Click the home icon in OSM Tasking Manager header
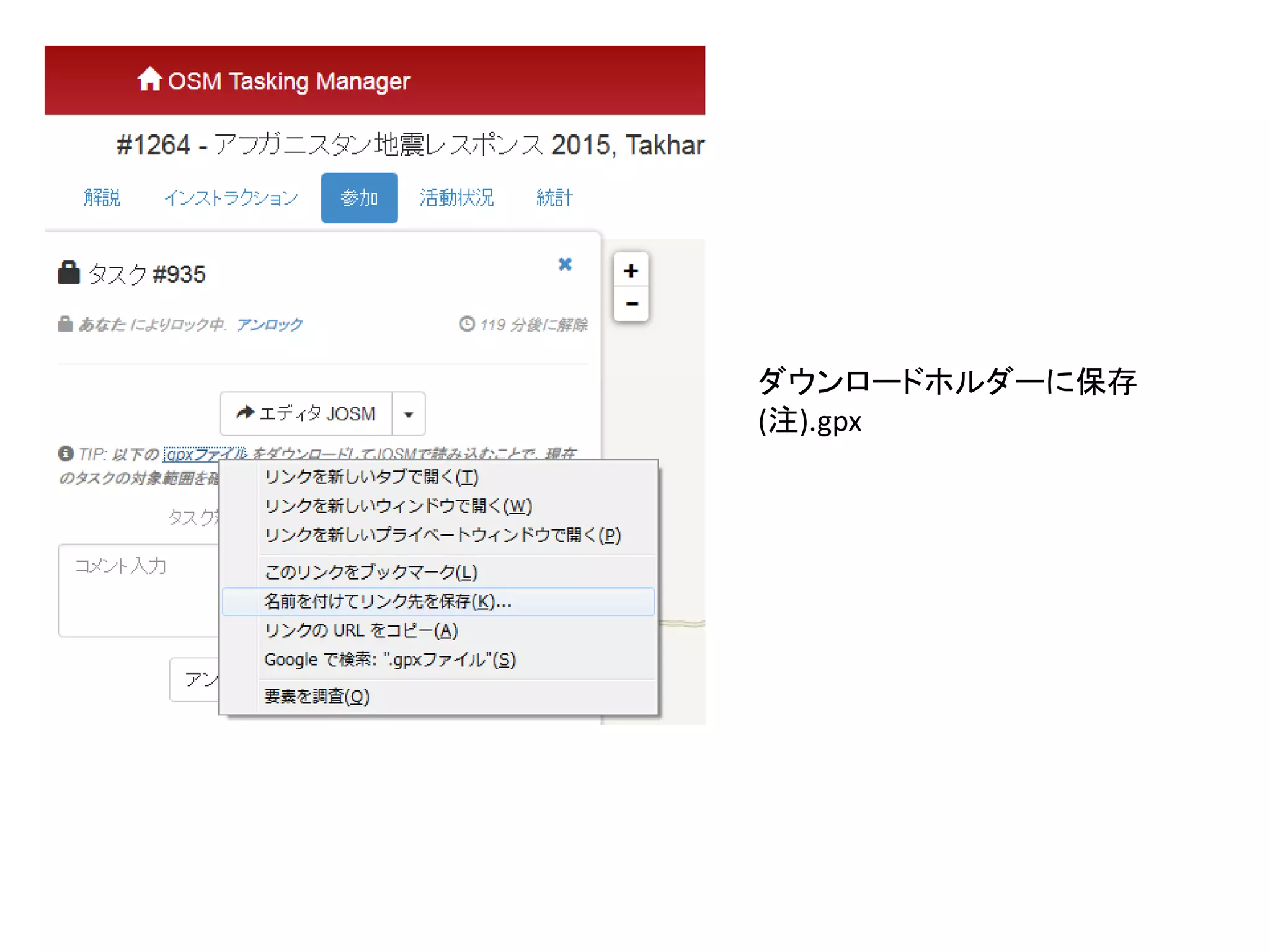Viewport: 1270px width, 952px height. tap(149, 79)
